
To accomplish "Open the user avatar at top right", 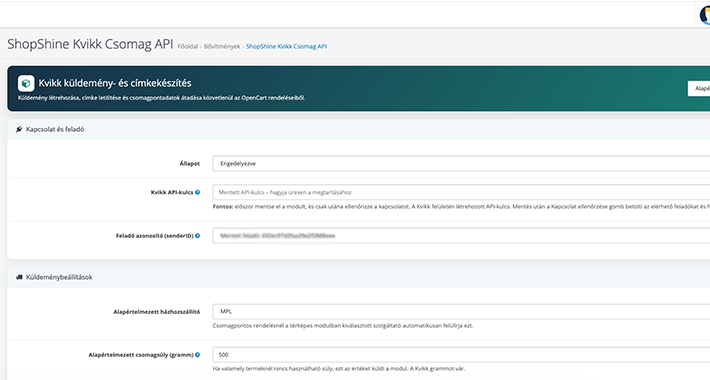I will (705, 15).
